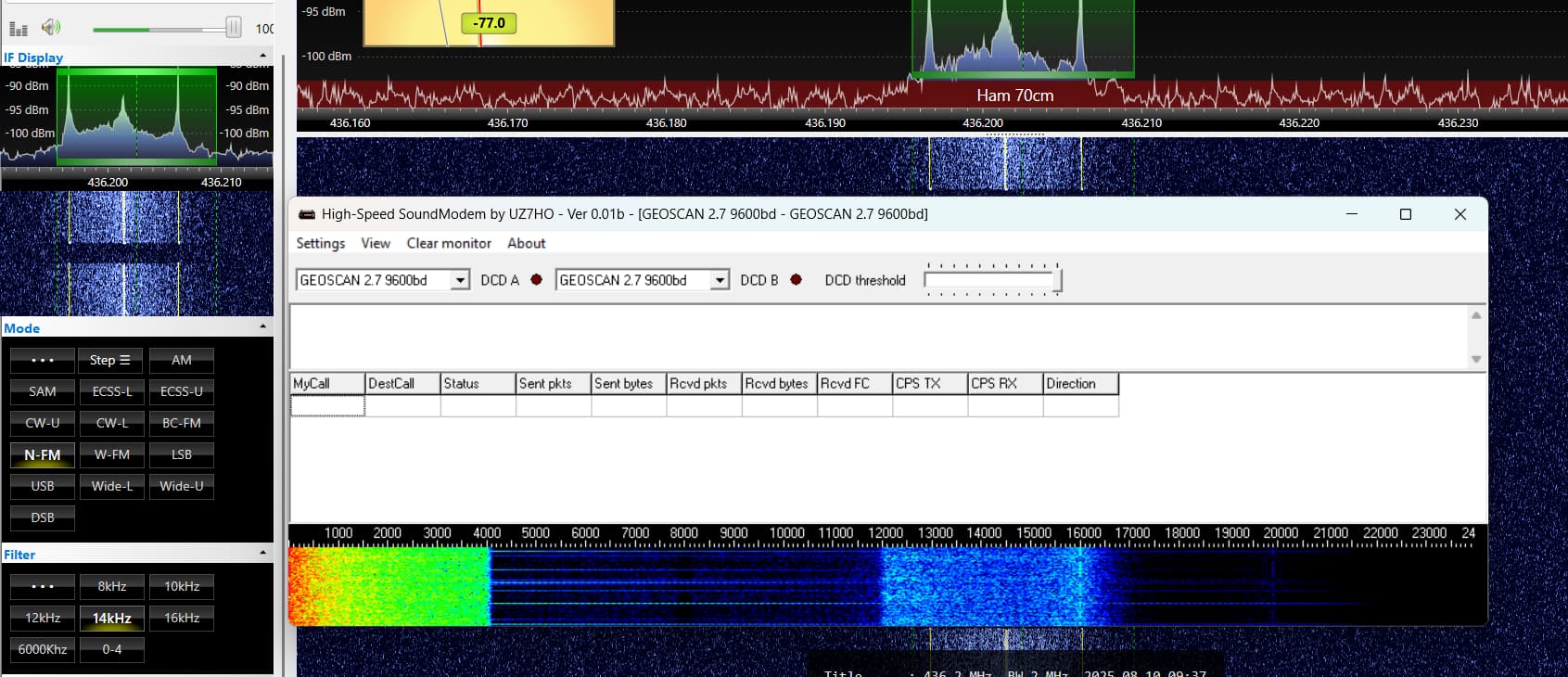Viewport: 1568px width, 677px height.
Task: Collapse the IF Display panel
Action: [x=263, y=57]
